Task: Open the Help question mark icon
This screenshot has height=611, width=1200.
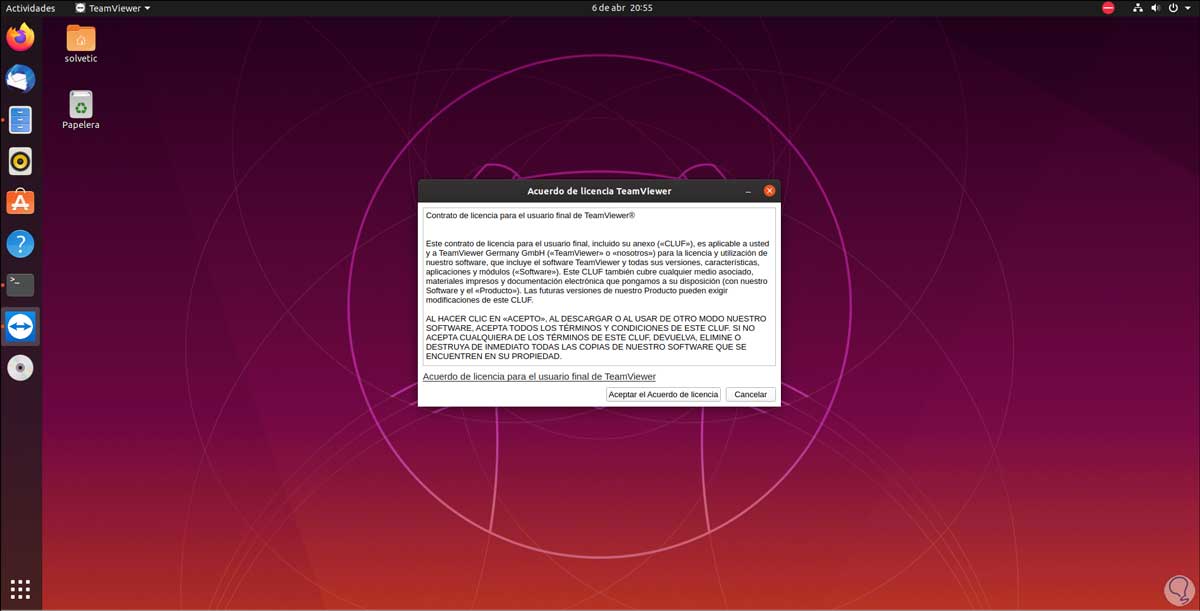Action: click(20, 244)
